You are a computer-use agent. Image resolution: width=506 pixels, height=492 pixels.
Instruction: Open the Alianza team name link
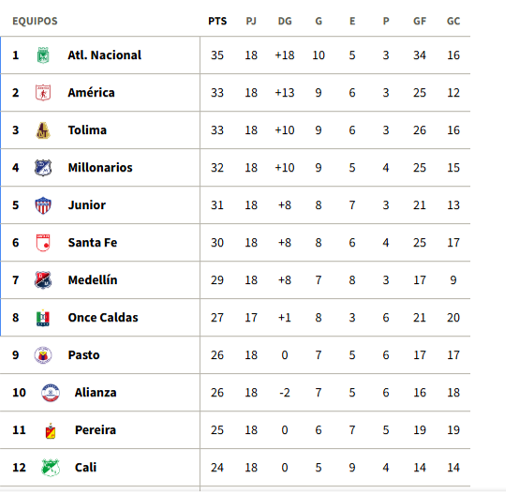tap(96, 393)
